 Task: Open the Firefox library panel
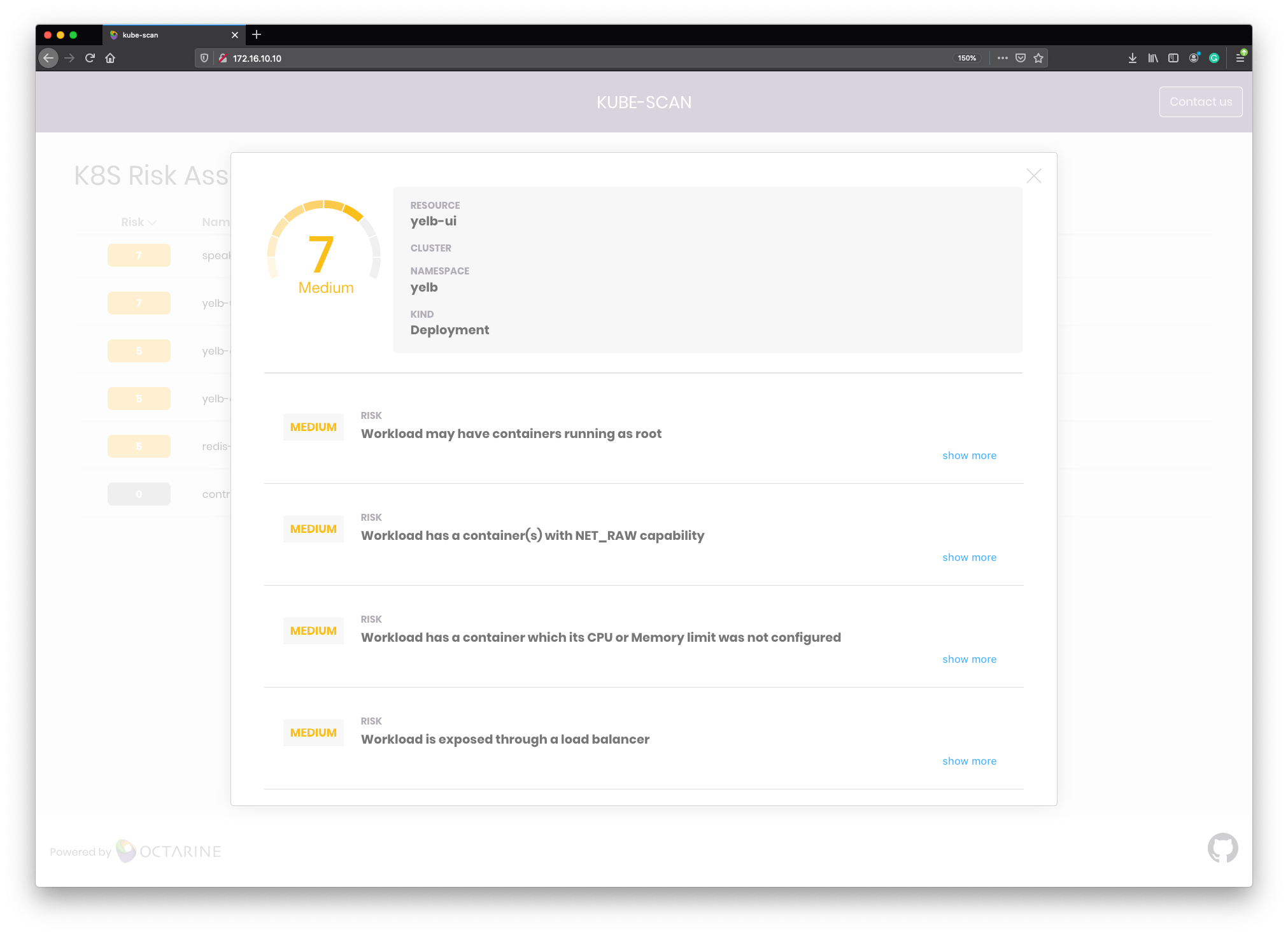(1152, 57)
